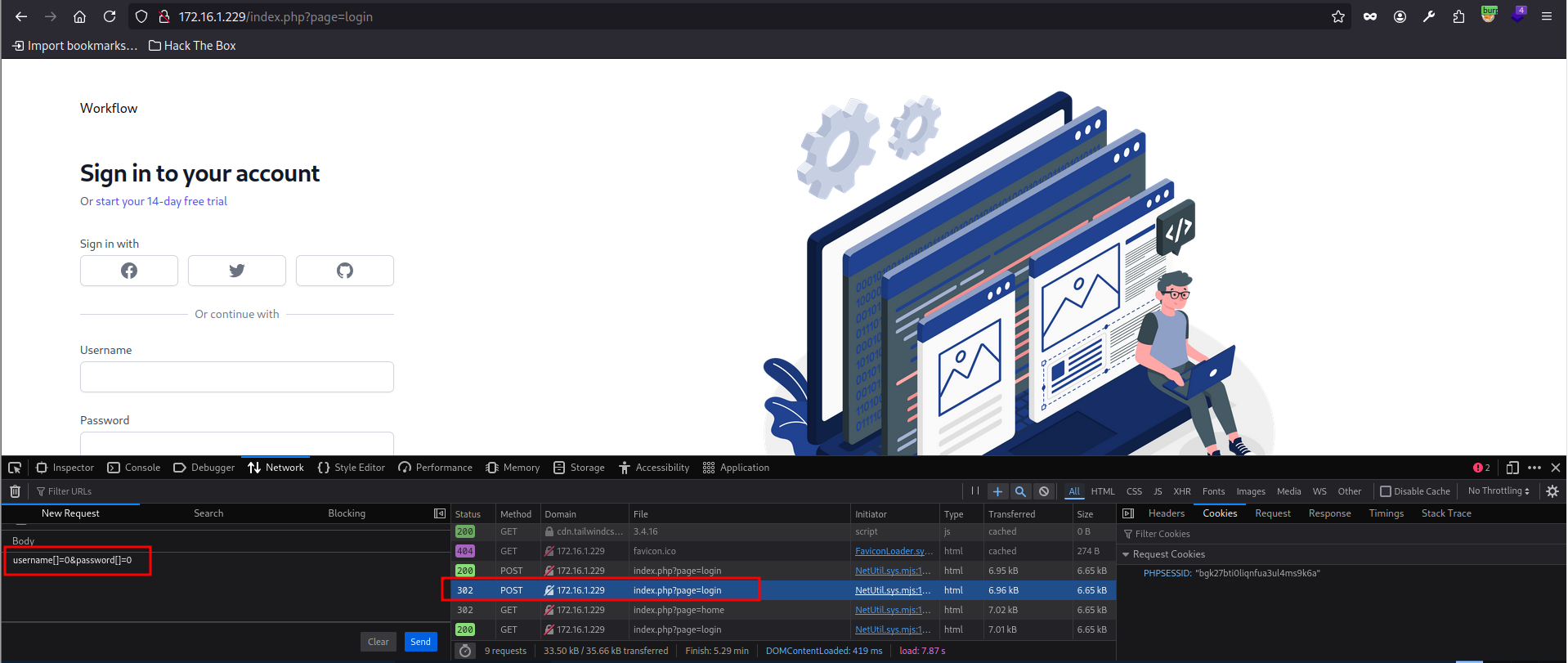The width and height of the screenshot is (1568, 663).
Task: Click the element picker icon in DevTools
Action: (x=15, y=468)
